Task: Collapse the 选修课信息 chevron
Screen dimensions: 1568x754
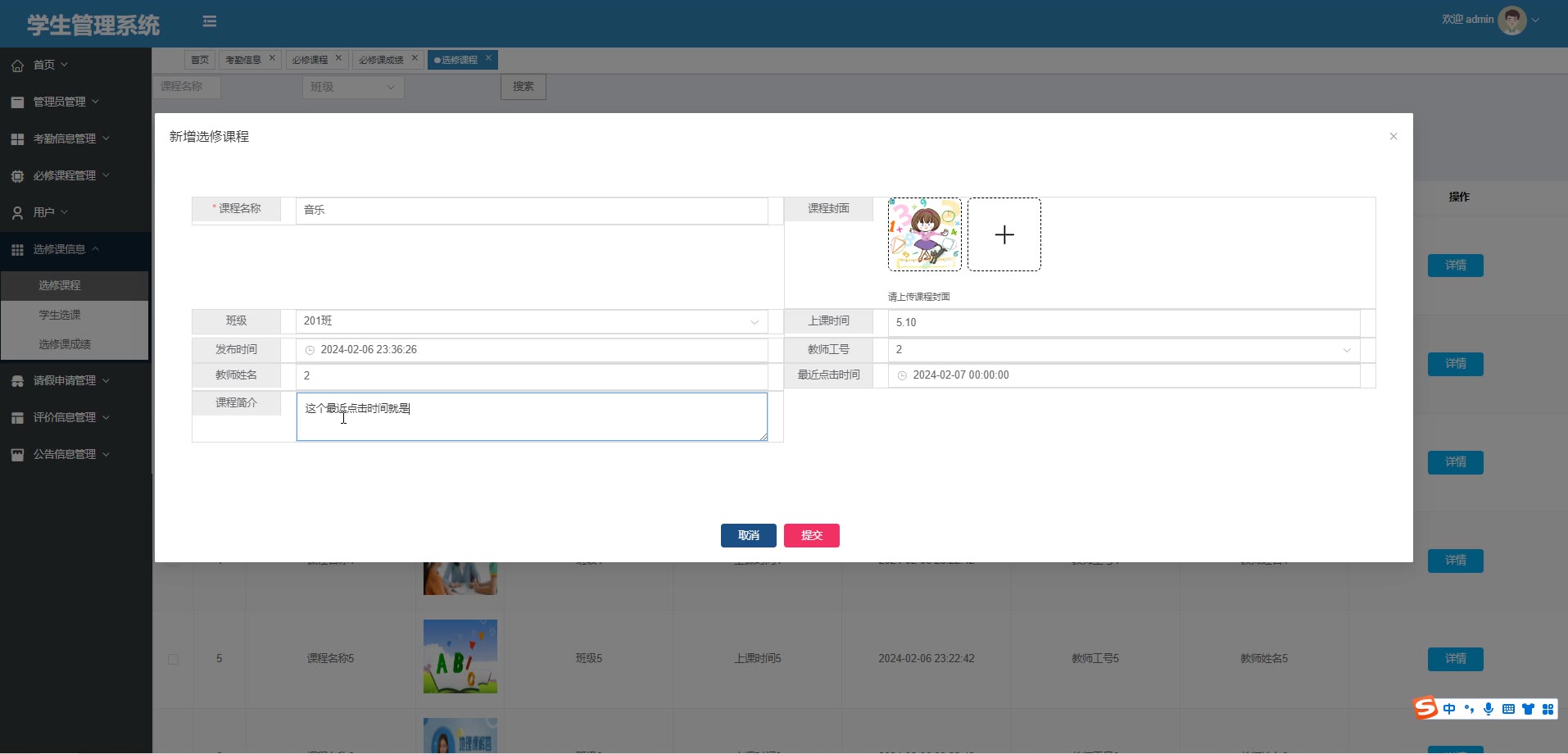Action: (x=95, y=249)
